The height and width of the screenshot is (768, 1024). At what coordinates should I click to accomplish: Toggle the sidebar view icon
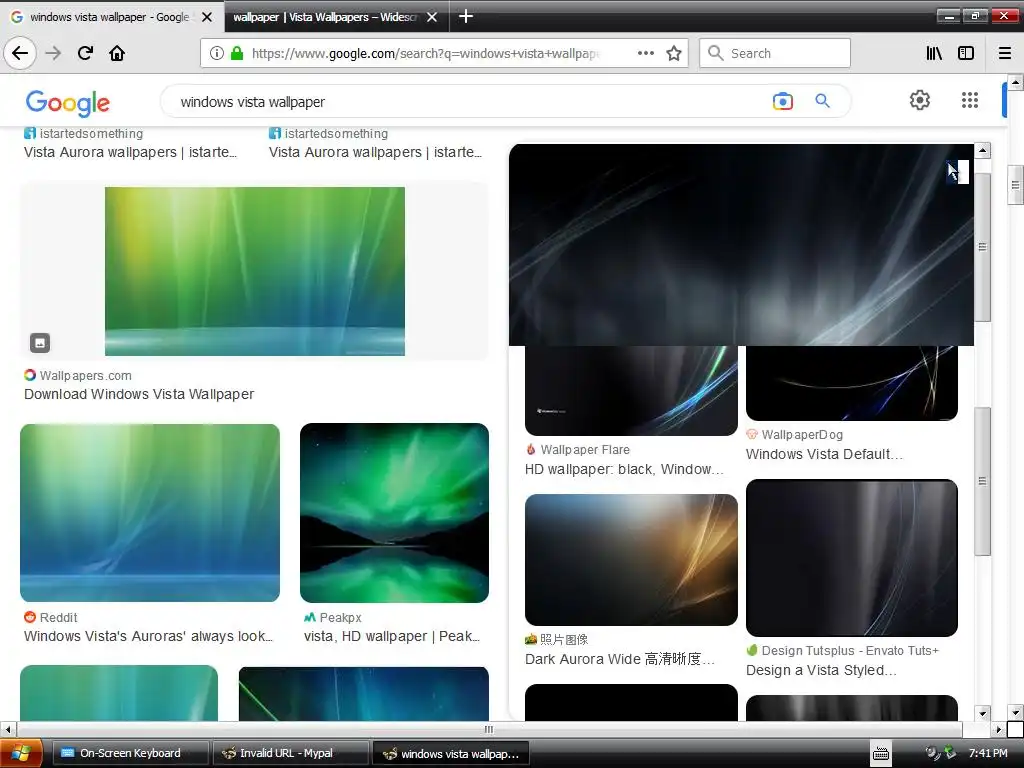click(x=966, y=53)
